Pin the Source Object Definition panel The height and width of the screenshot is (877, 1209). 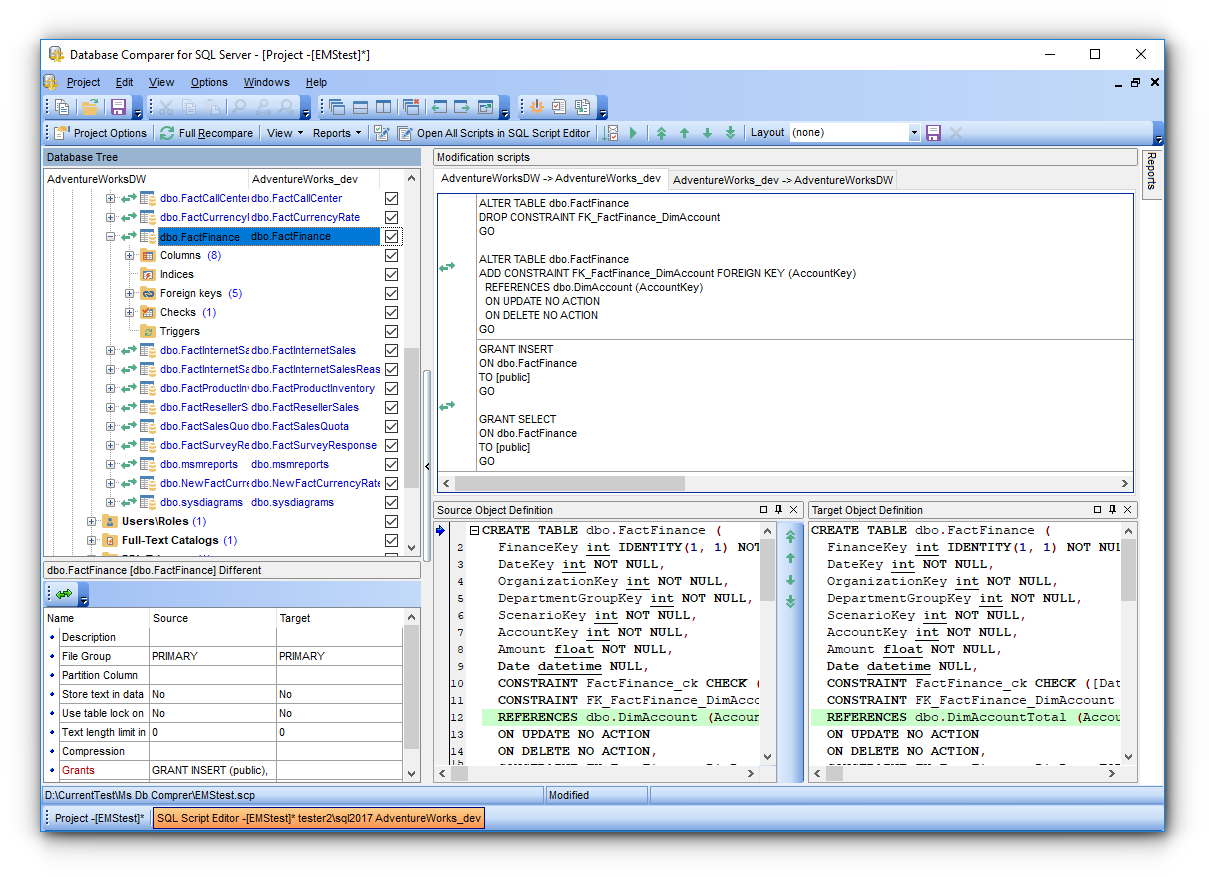[779, 510]
